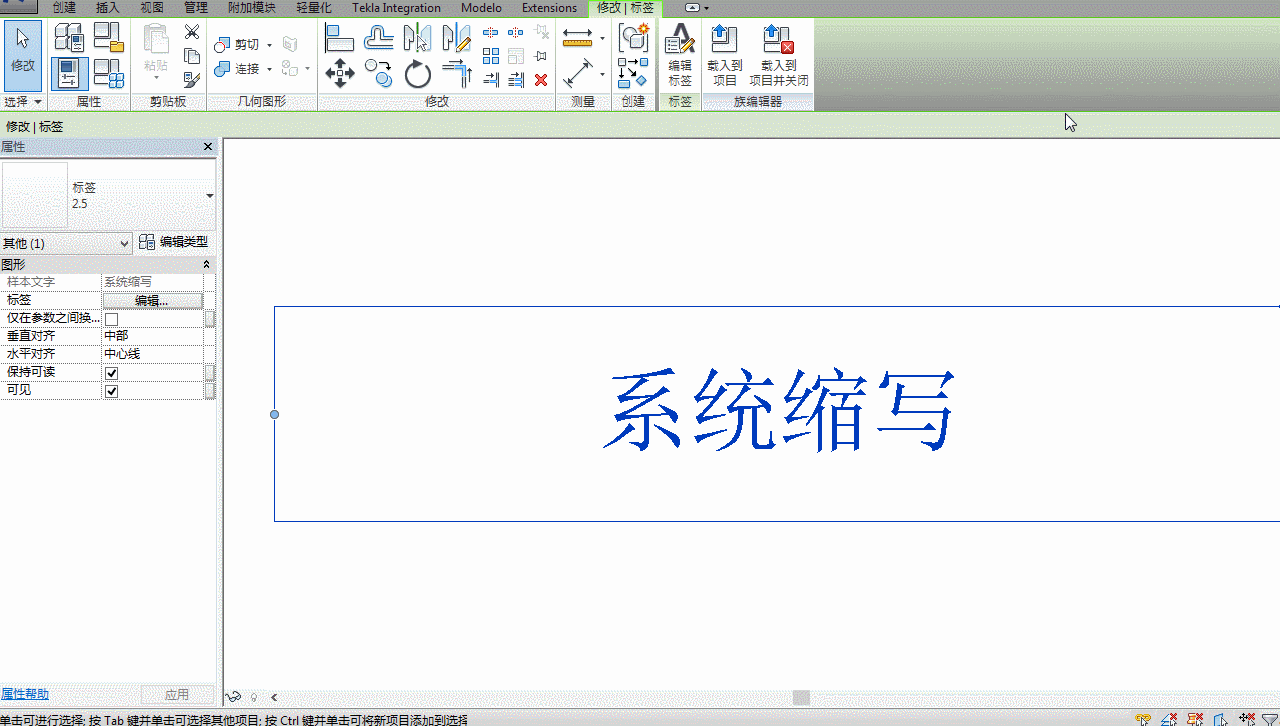The height and width of the screenshot is (726, 1280).
Task: Click the 编辑... button in 标签 row
Action: point(153,300)
